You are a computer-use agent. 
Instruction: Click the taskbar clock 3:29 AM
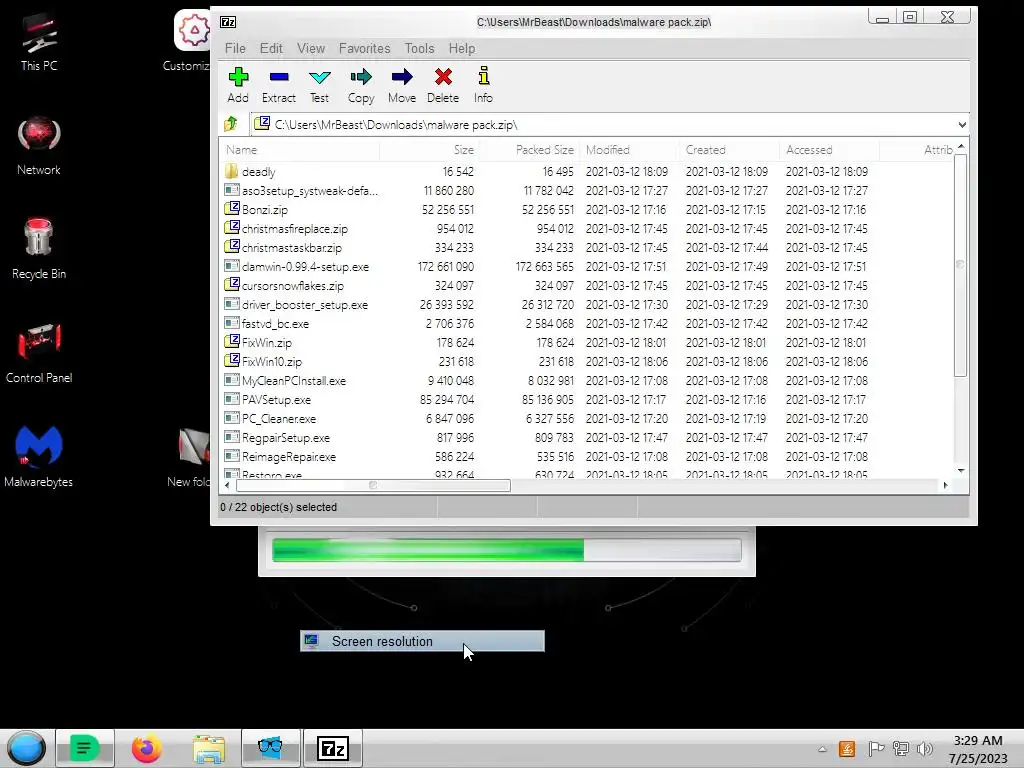coord(978,741)
